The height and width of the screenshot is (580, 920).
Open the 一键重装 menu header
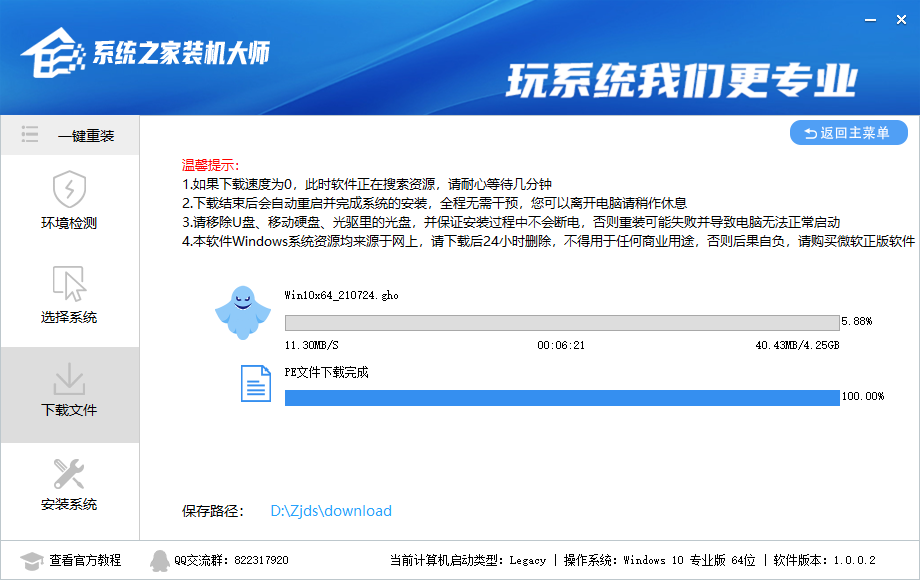70,135
